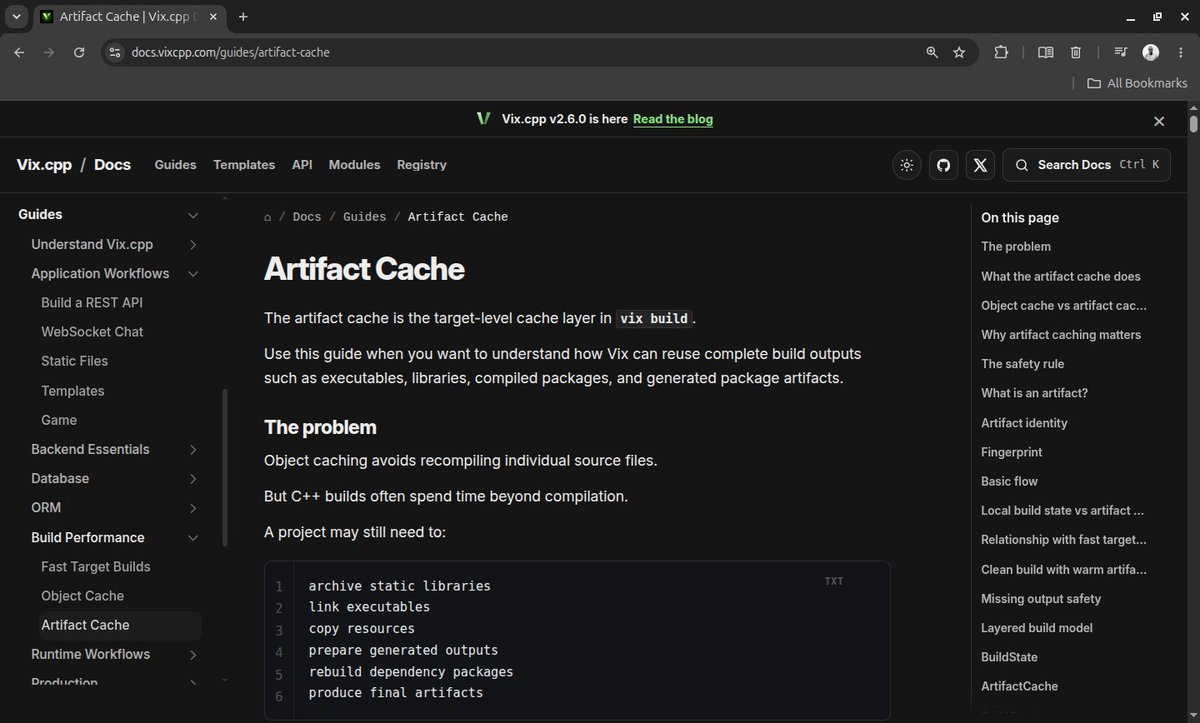1200x723 pixels.
Task: Open the X (Twitter) profile icon
Action: pos(980,165)
